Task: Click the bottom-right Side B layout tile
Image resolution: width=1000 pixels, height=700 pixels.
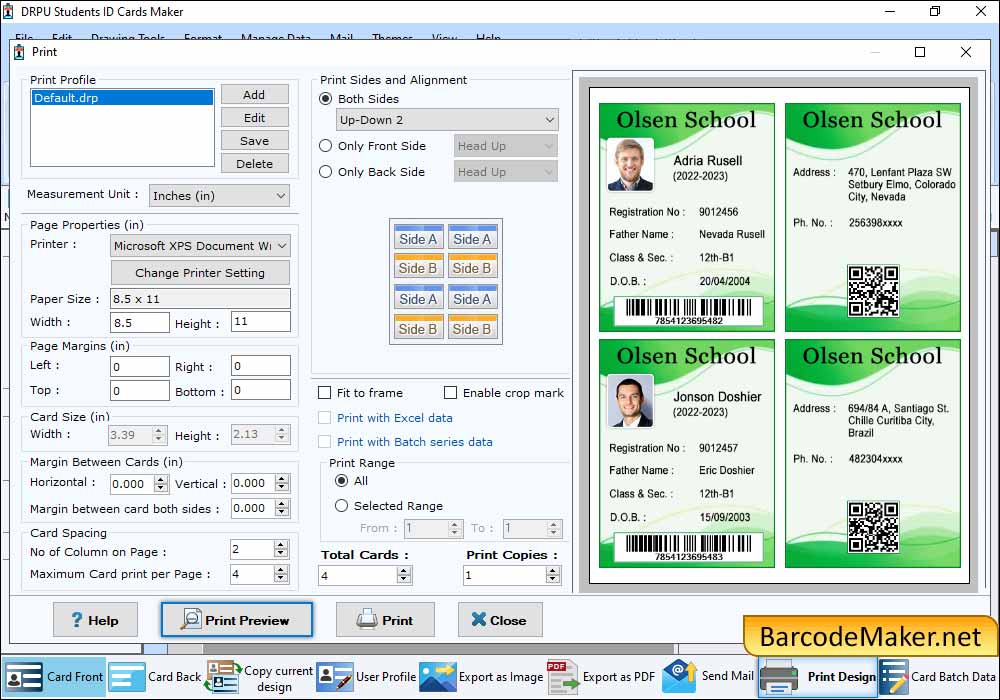Action: point(472,328)
